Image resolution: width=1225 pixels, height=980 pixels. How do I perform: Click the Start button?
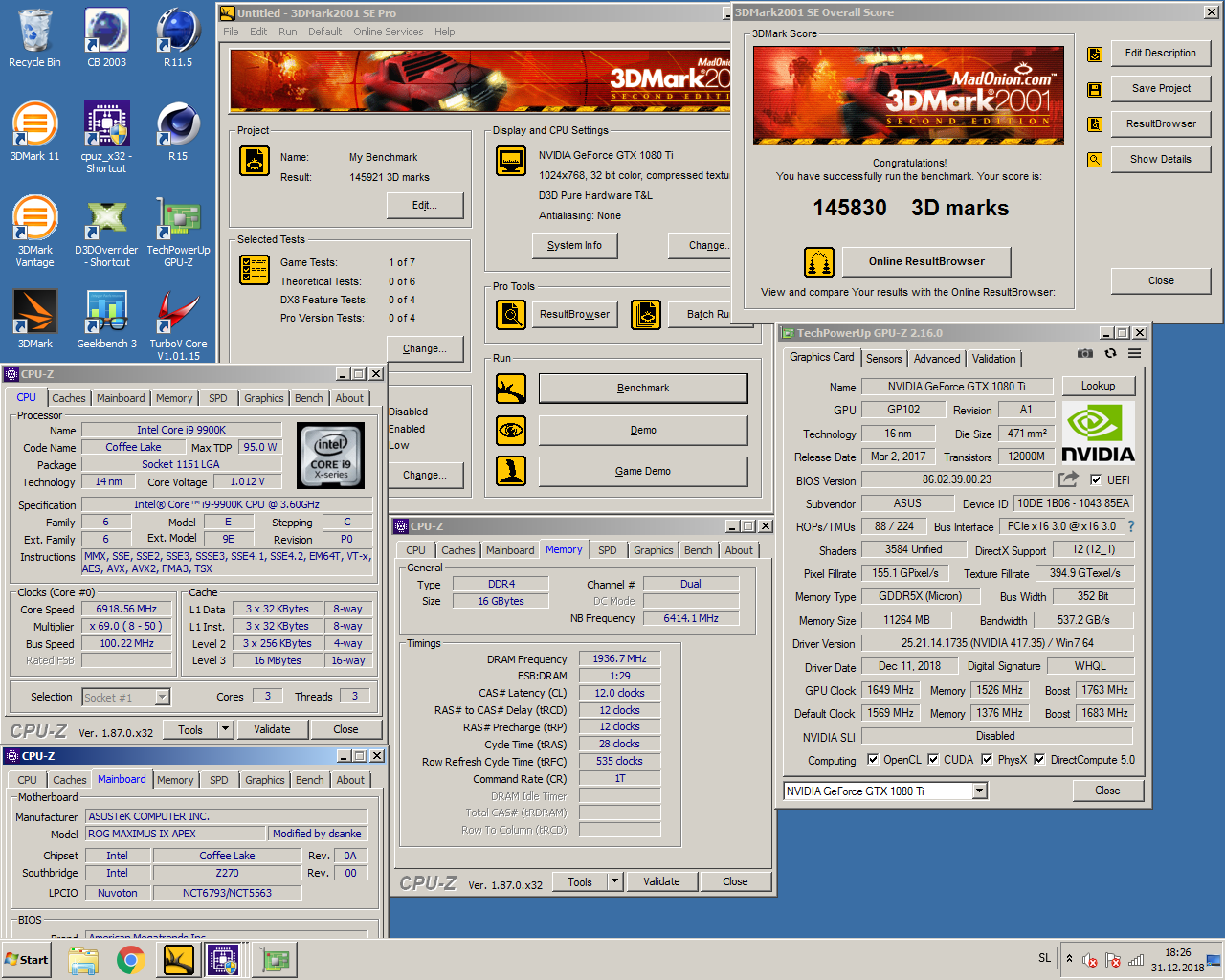pos(27,960)
